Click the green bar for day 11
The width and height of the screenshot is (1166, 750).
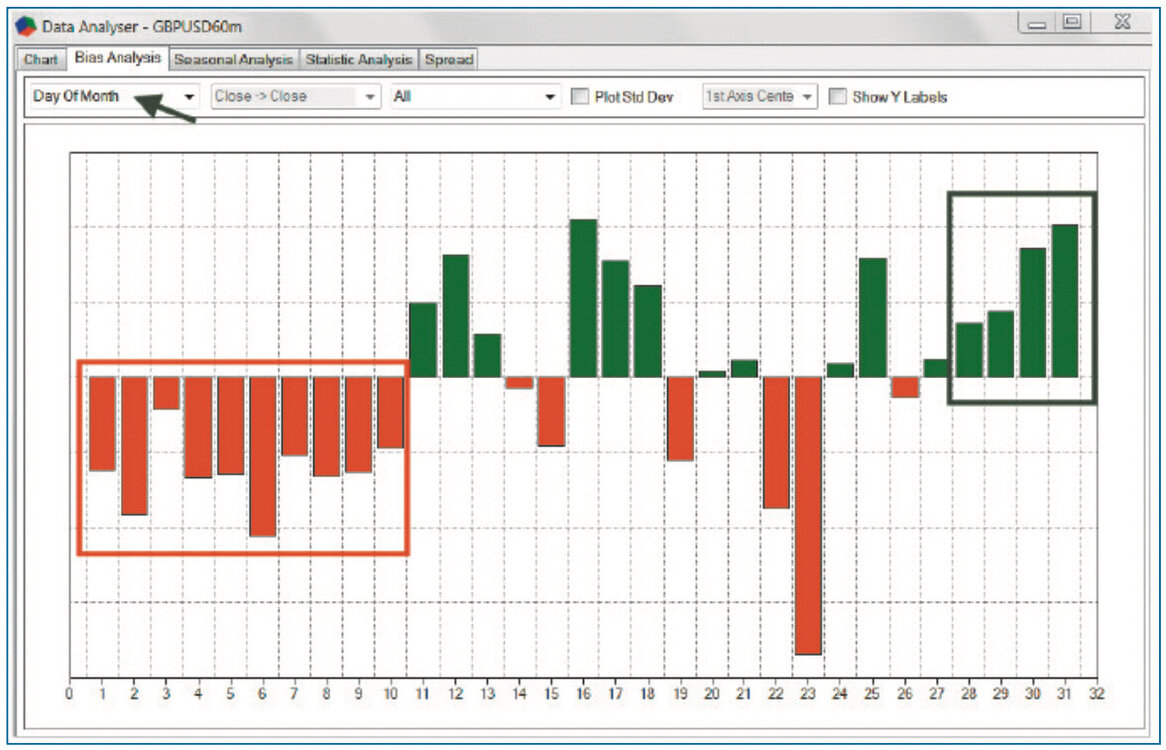click(x=423, y=340)
